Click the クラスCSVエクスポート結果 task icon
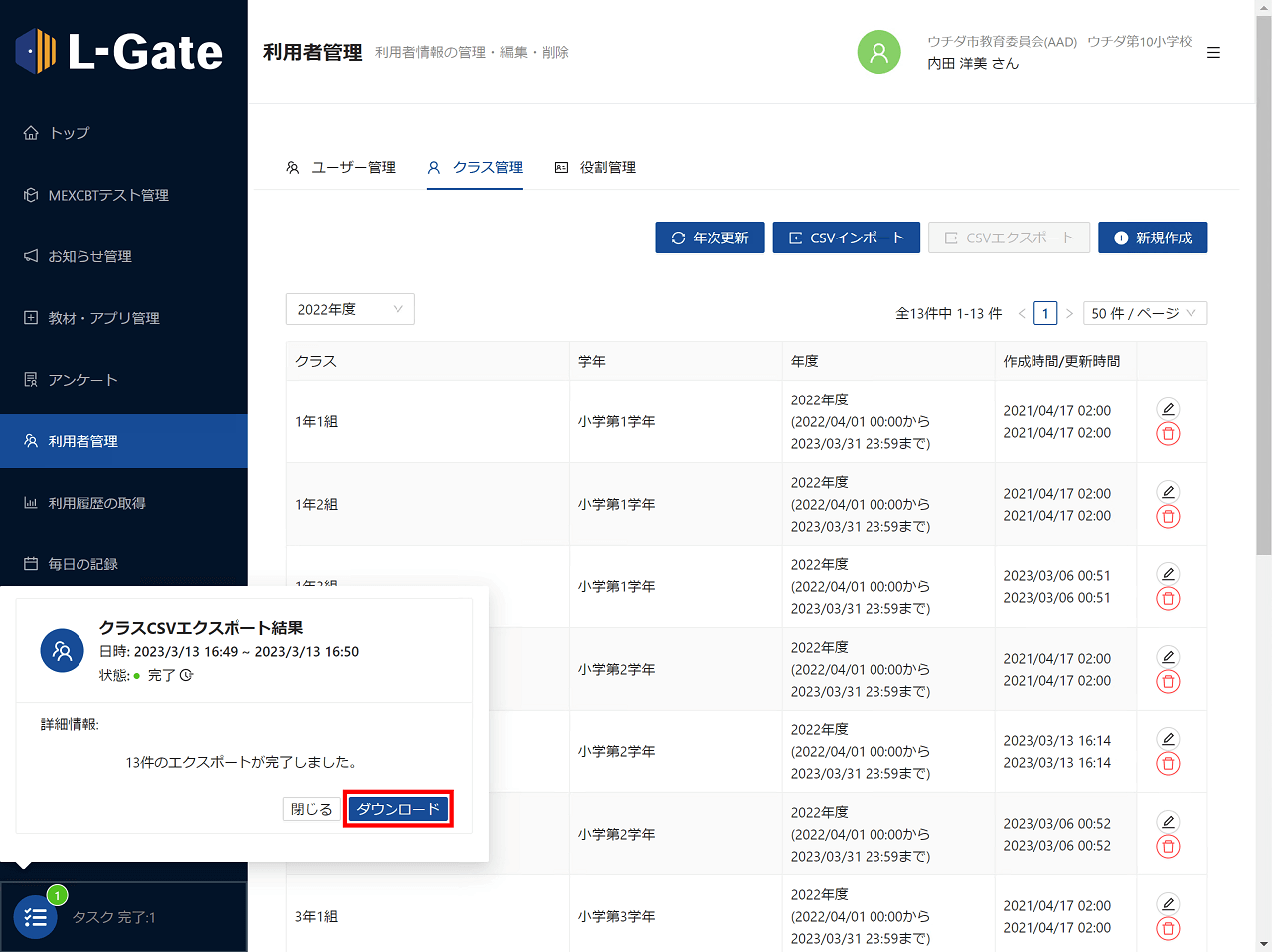The width and height of the screenshot is (1272, 952). coord(62,651)
